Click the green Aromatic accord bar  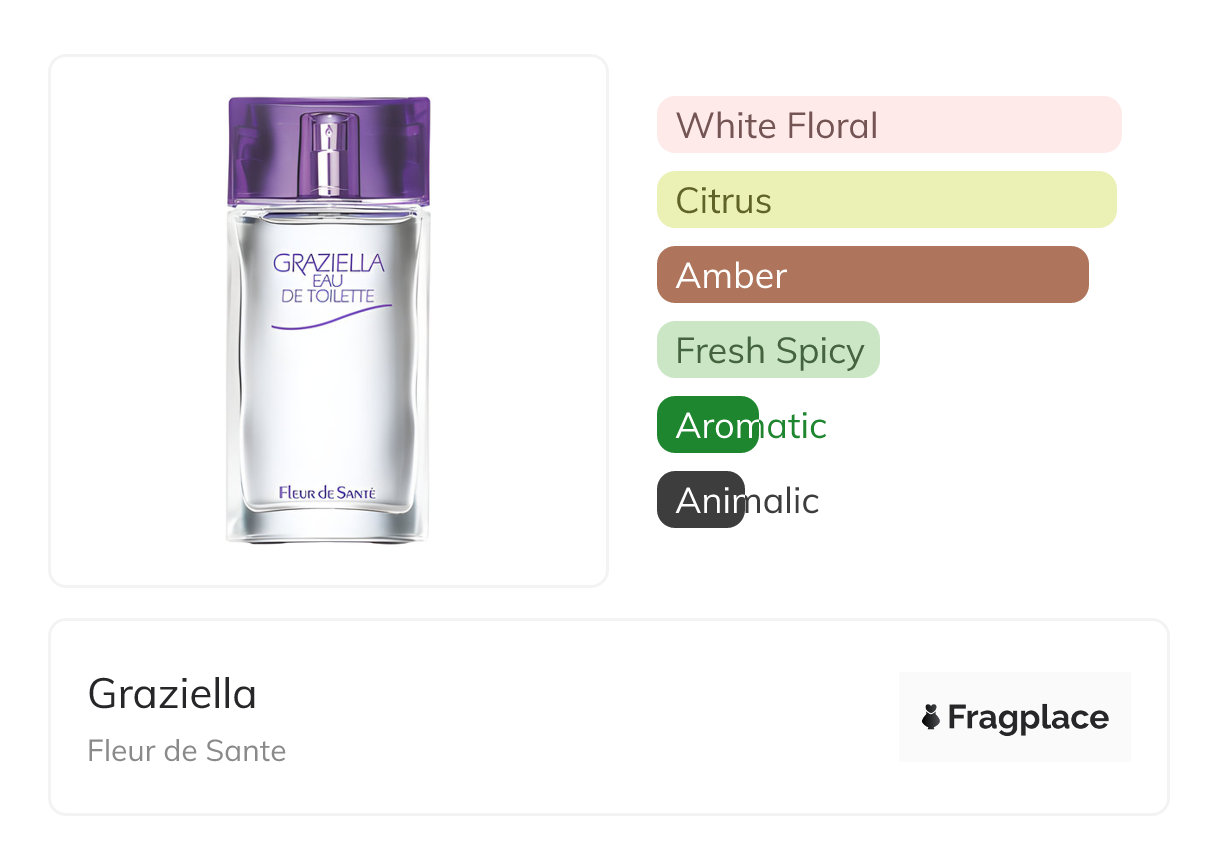(706, 425)
